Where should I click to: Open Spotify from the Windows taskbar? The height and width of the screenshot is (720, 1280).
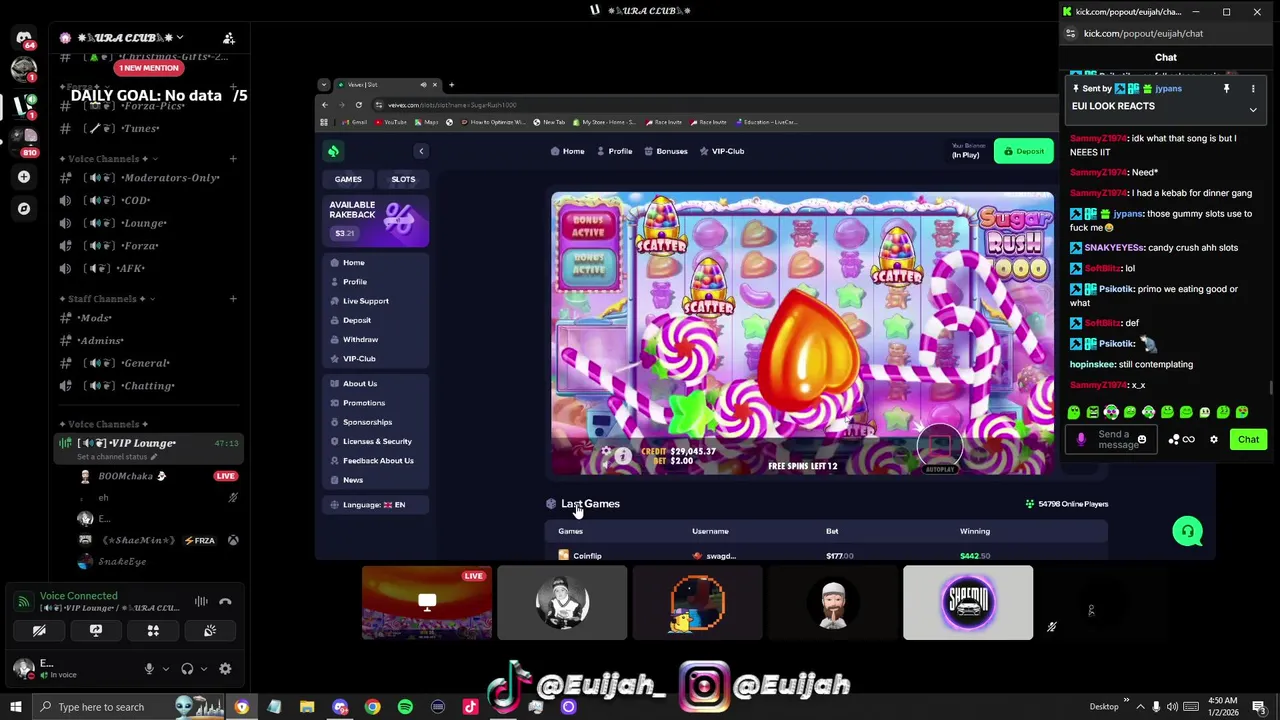click(405, 707)
